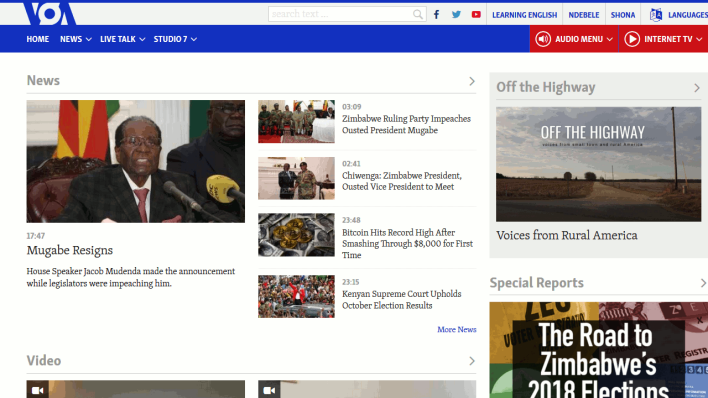Screen dimensions: 708x398
Task: Open Voices from Rural America link
Action: 567,235
